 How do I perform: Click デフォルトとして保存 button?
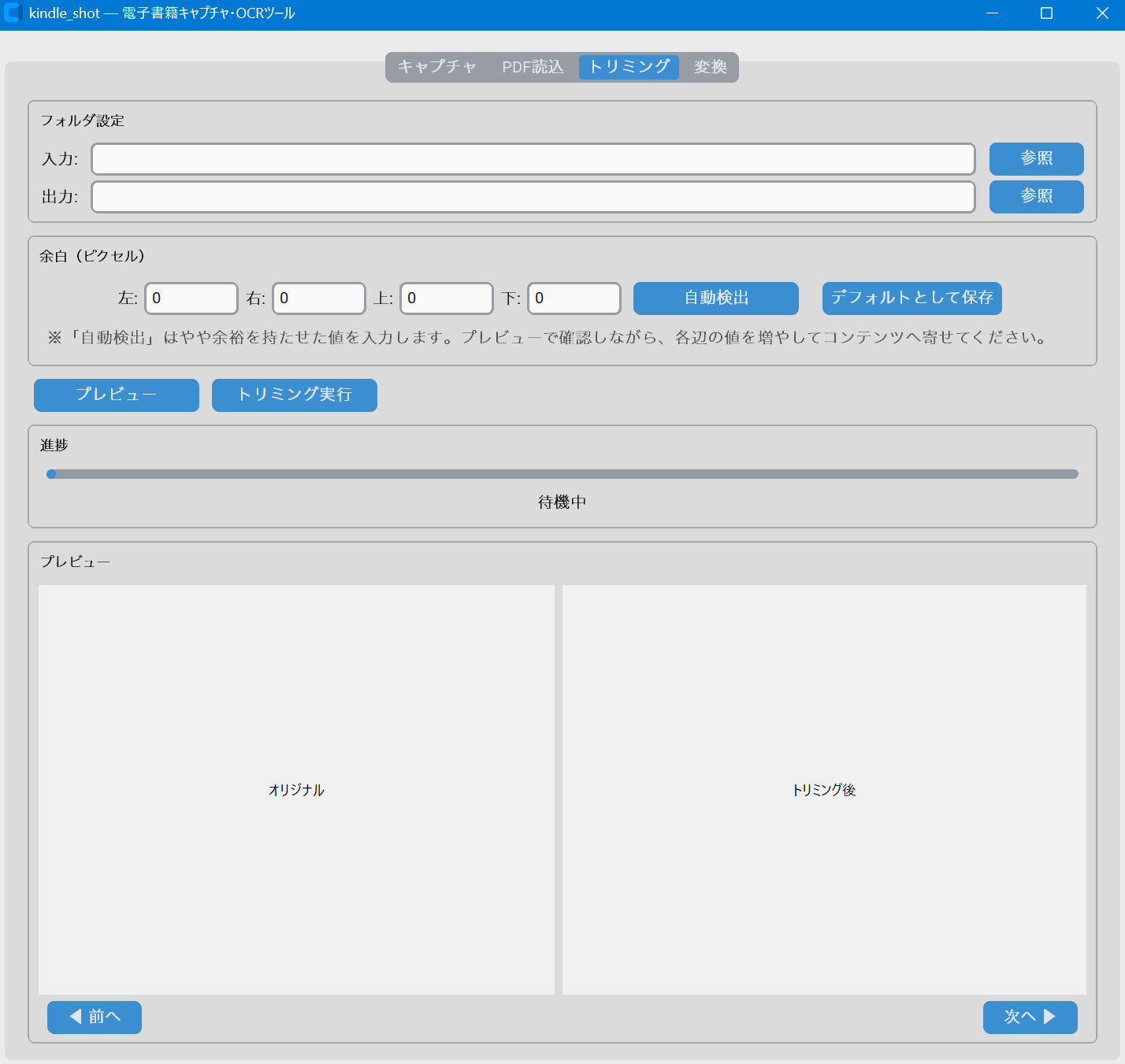[912, 298]
